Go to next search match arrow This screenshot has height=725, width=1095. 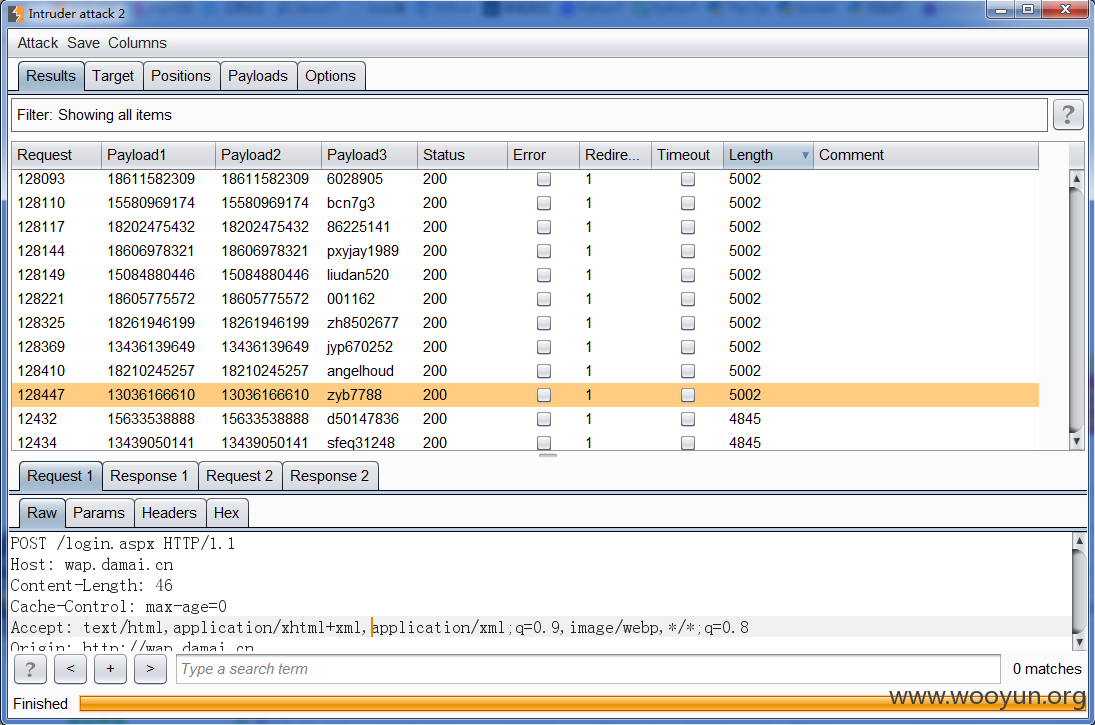point(150,669)
